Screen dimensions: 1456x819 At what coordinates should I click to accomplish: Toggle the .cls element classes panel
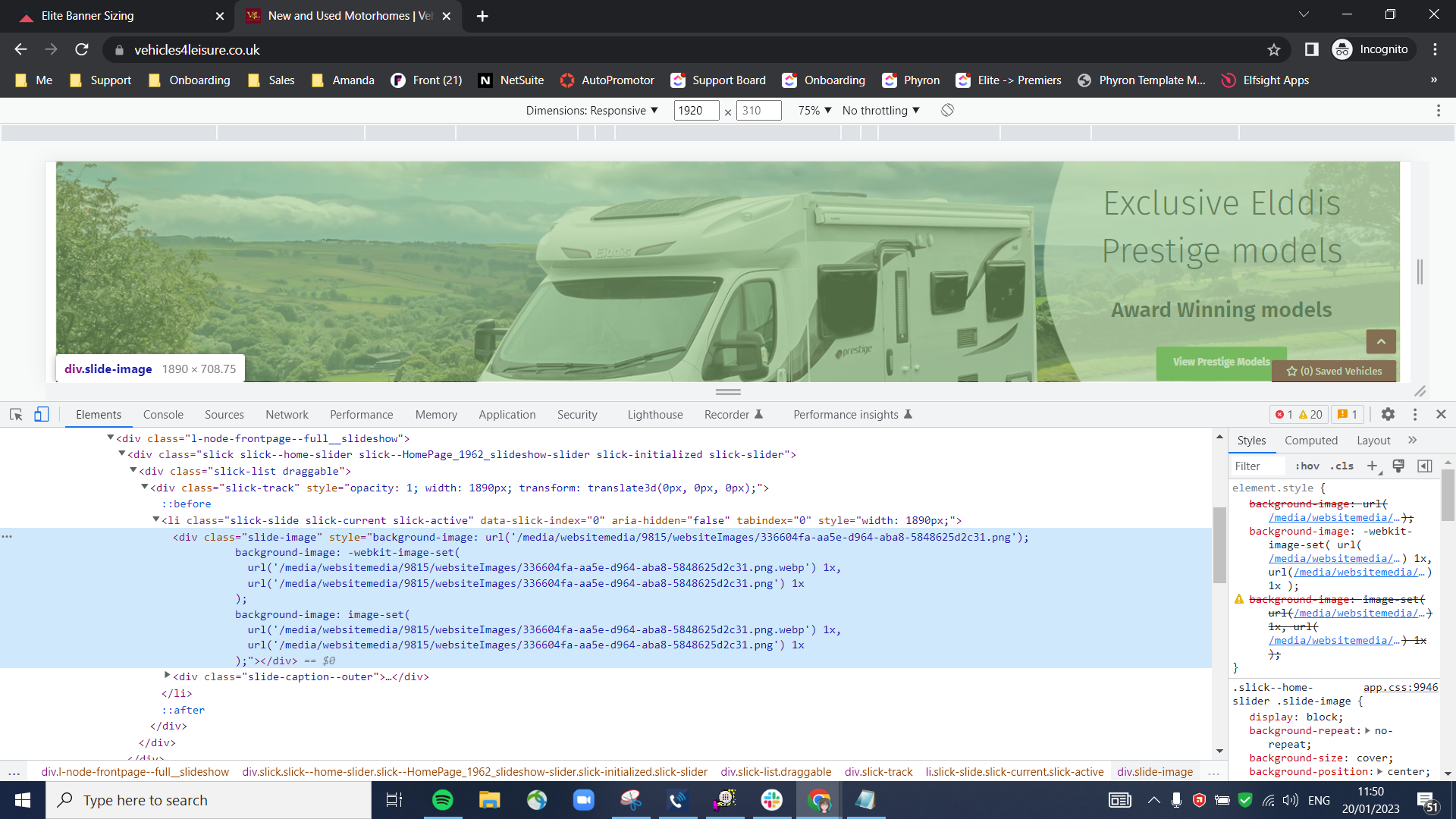coord(1341,466)
